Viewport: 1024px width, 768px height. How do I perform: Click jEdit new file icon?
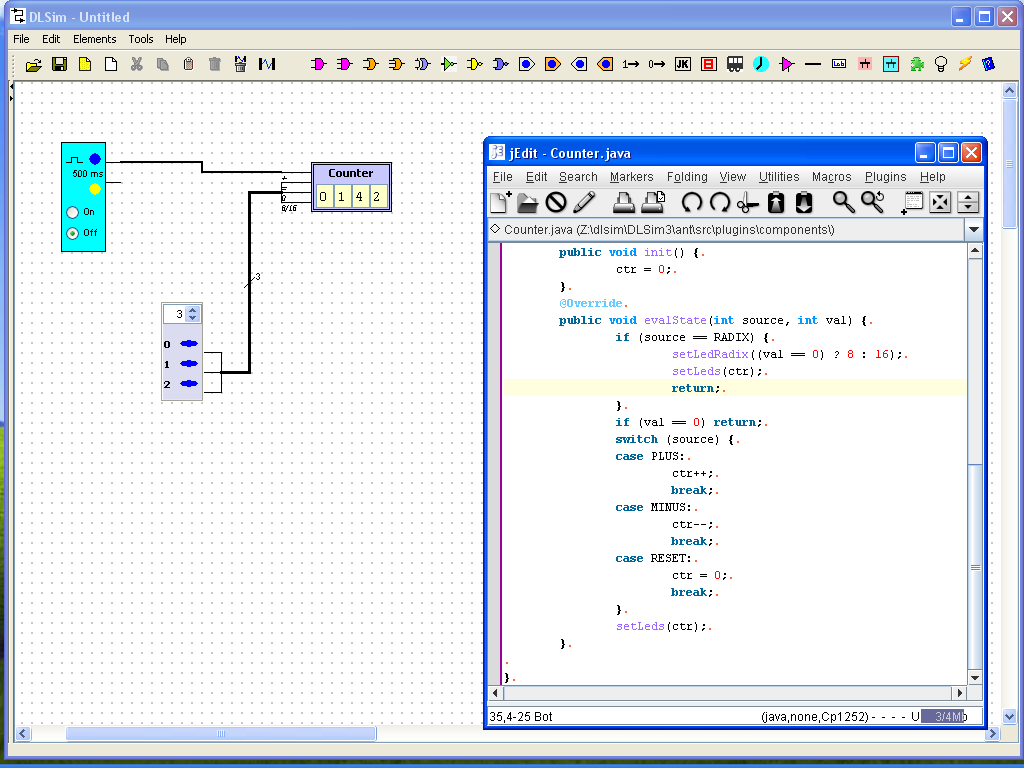(x=500, y=202)
